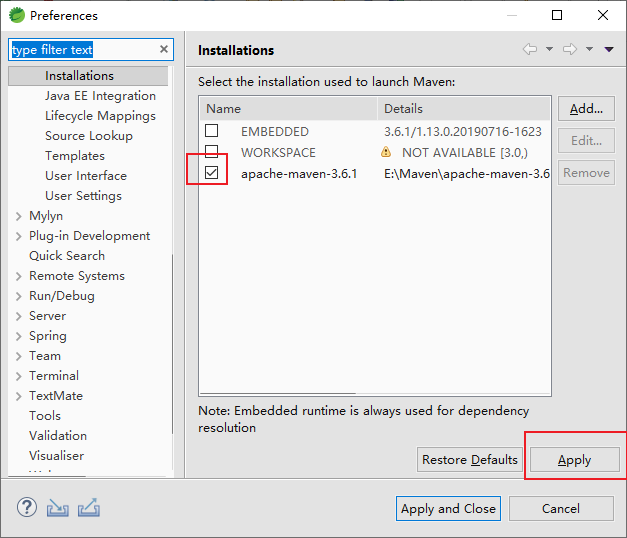Select the EMBEDDED row name
This screenshot has height=538, width=627.
click(x=275, y=131)
